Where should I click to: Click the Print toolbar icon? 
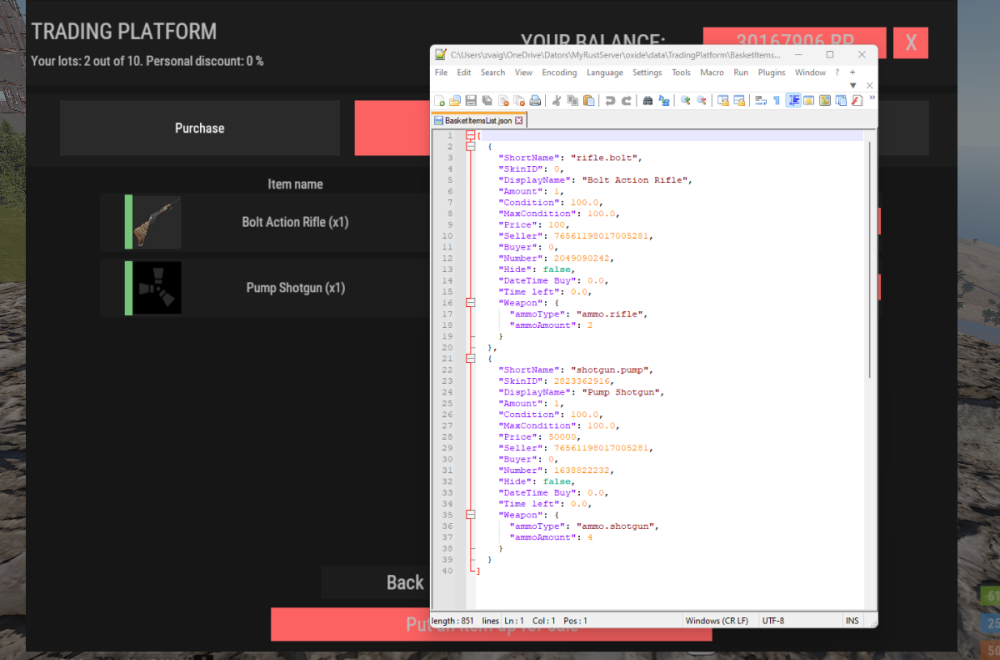[x=536, y=100]
